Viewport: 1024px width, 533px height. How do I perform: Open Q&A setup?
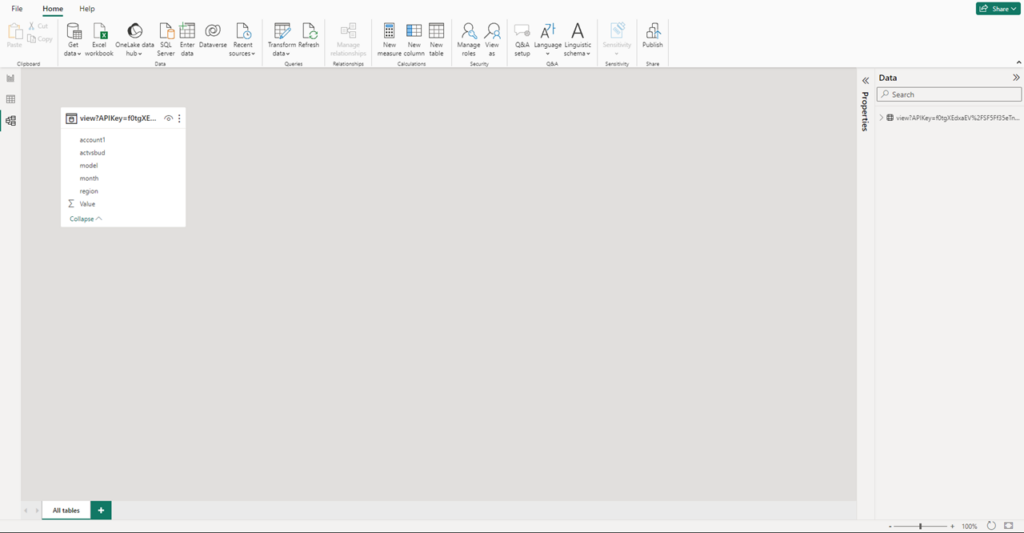pyautogui.click(x=522, y=40)
